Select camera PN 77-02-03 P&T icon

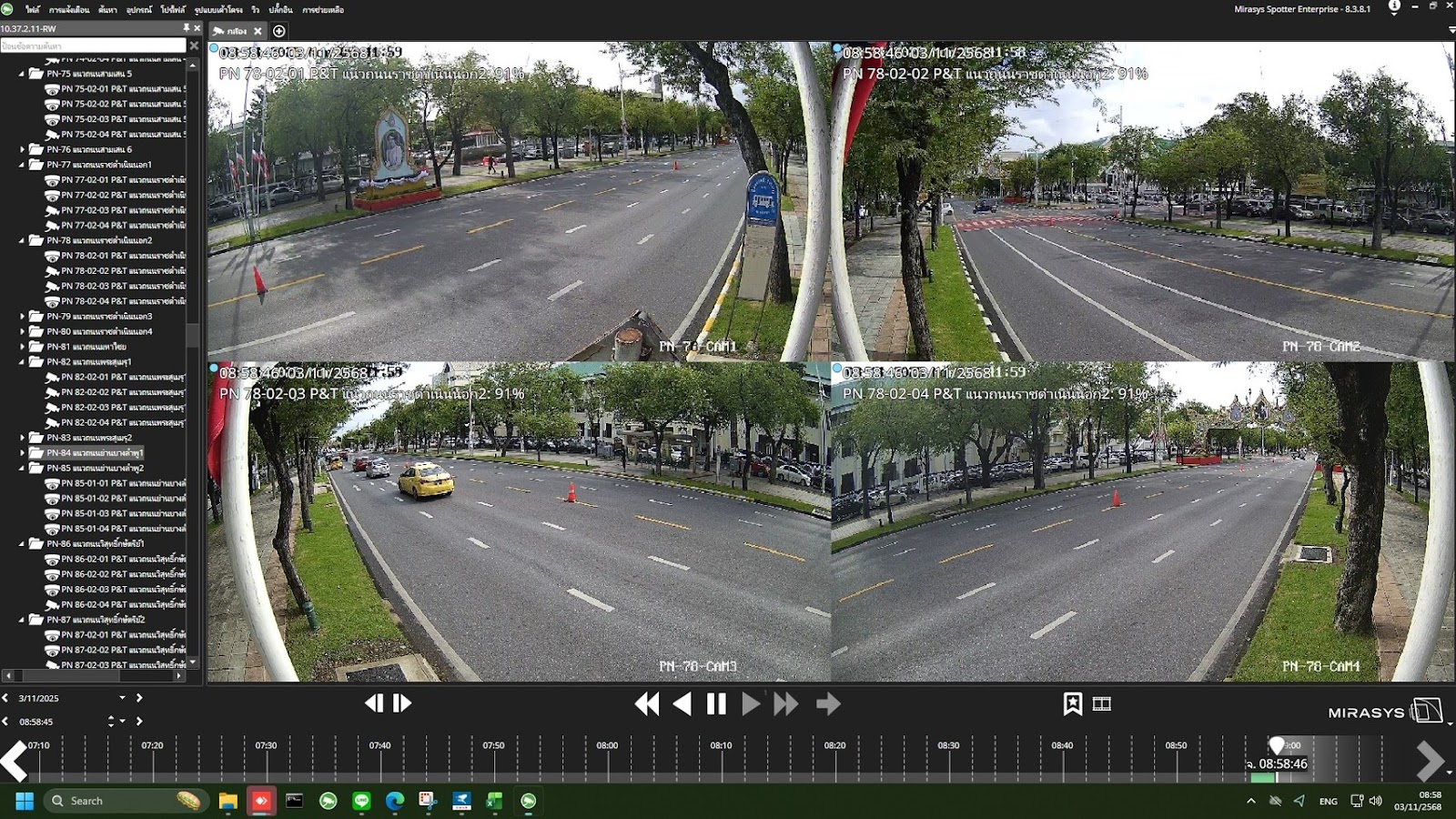point(52,210)
